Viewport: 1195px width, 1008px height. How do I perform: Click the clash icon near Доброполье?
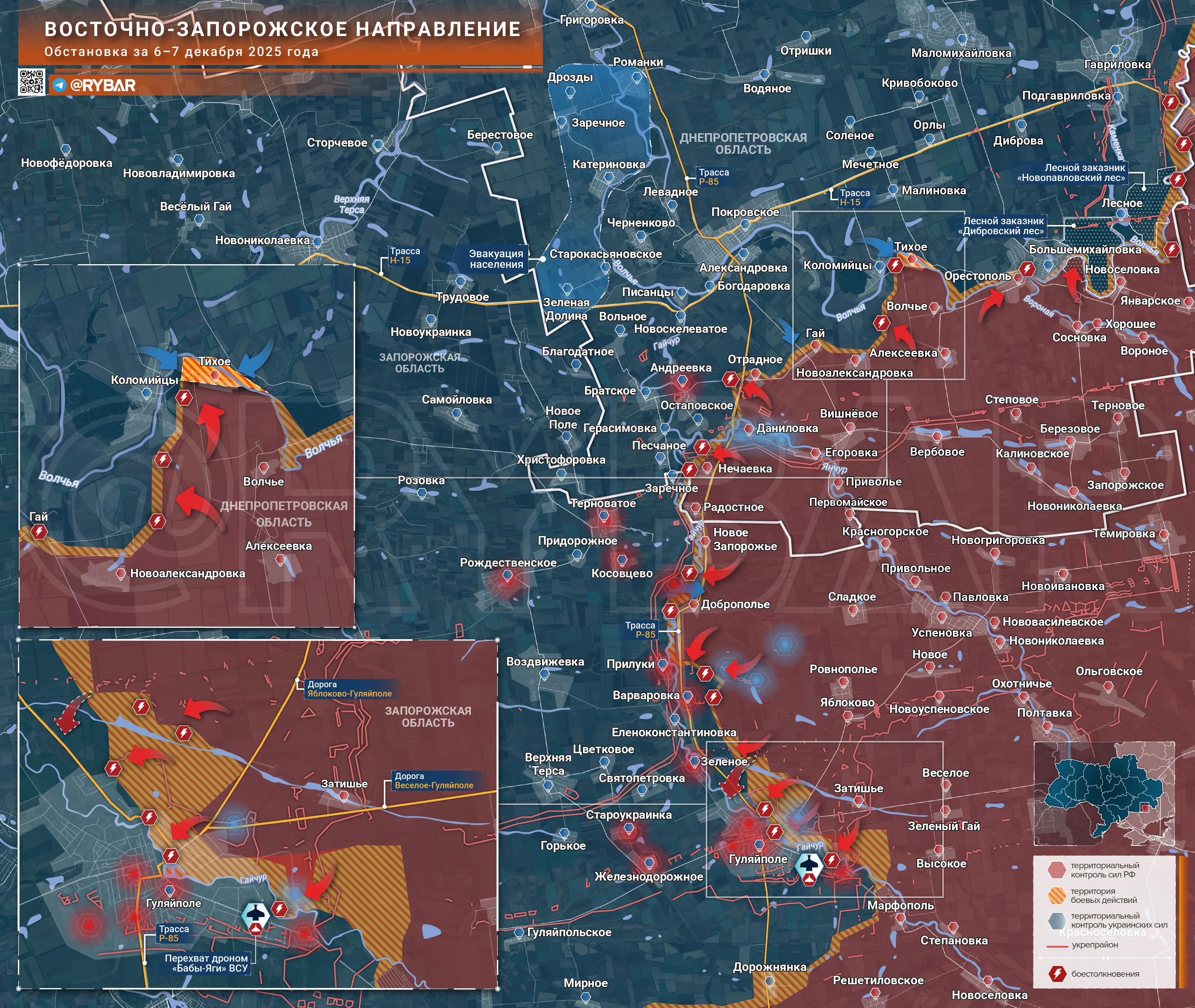click(670, 610)
